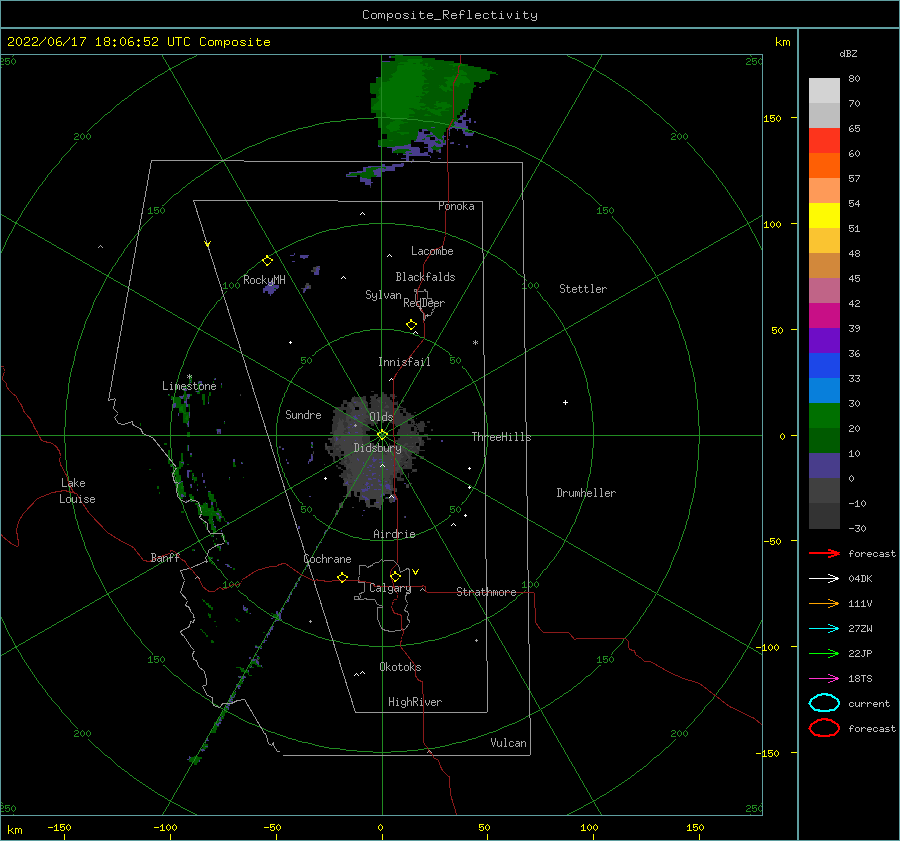Select the light gray 70-80 dBZ swatch
Screen dimensions: 900x841
tap(824, 91)
